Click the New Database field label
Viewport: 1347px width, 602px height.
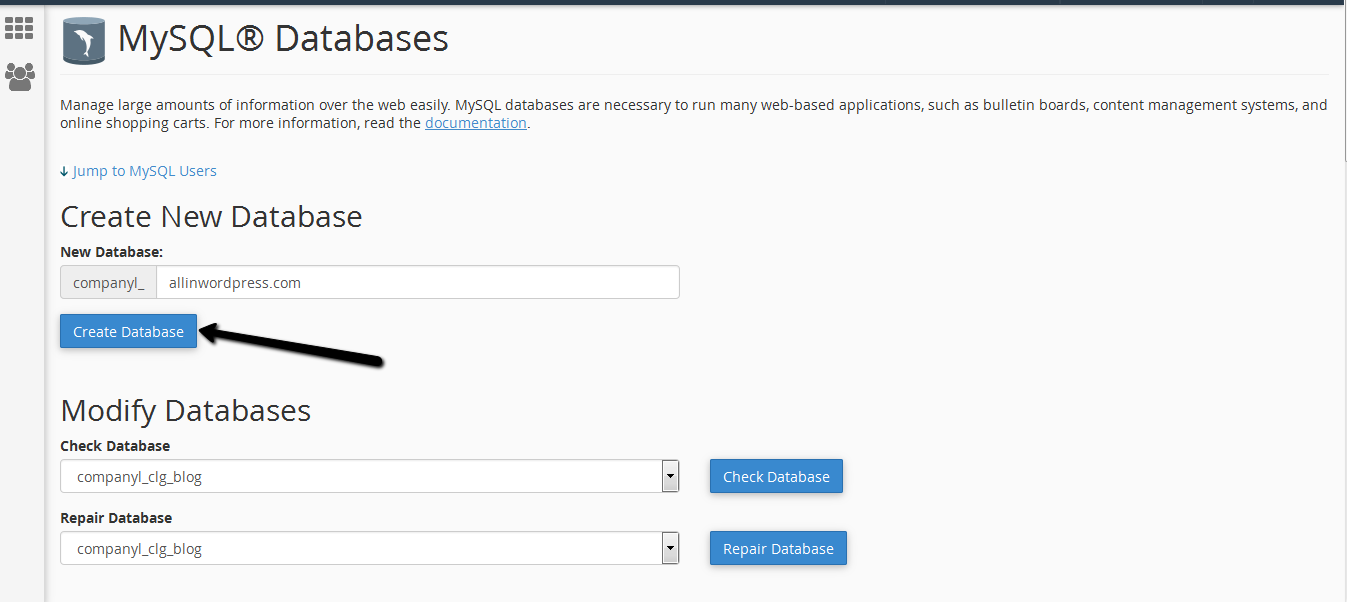point(111,252)
